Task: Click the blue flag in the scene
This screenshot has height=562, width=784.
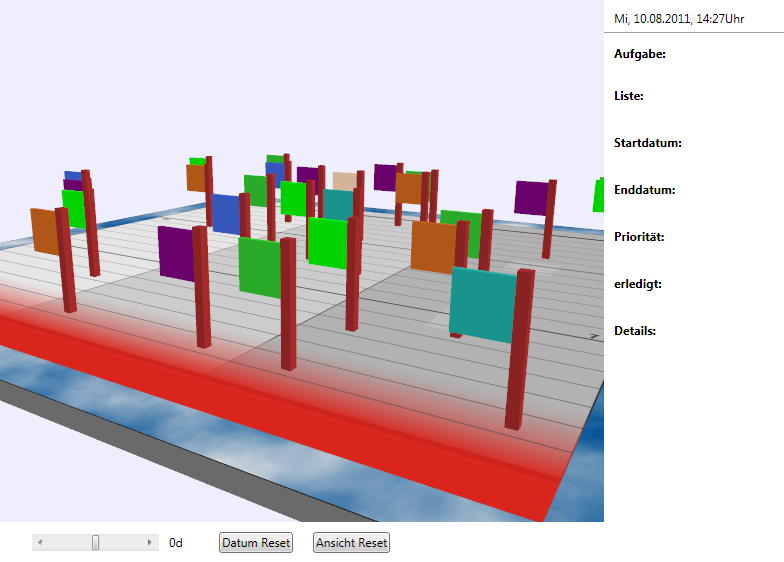Action: tap(226, 214)
